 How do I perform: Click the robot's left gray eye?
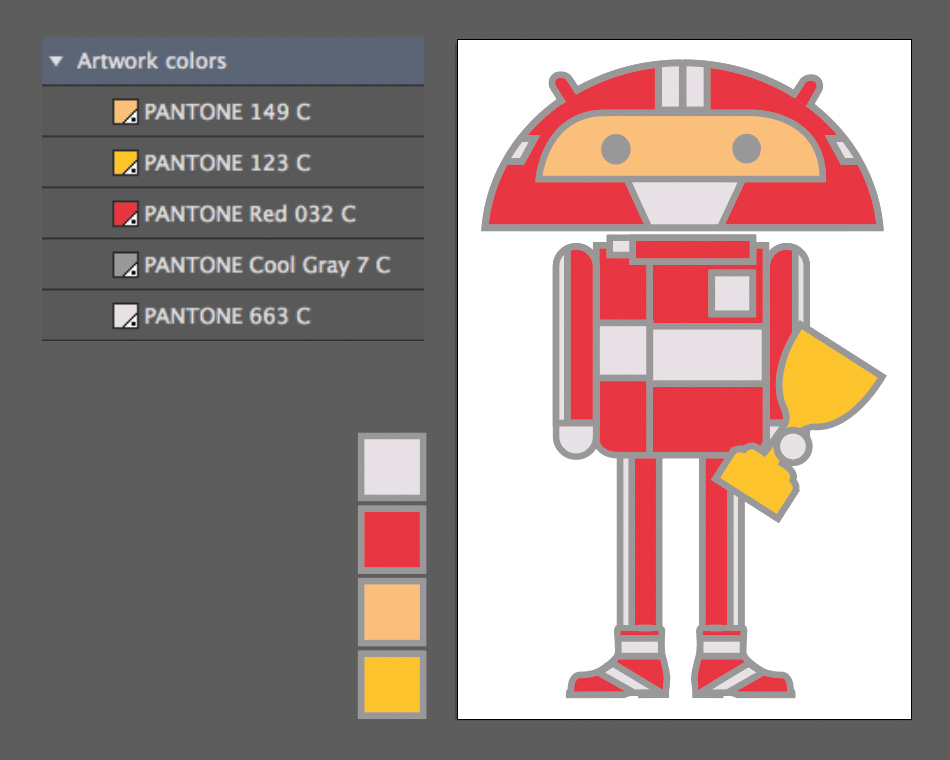(616, 149)
